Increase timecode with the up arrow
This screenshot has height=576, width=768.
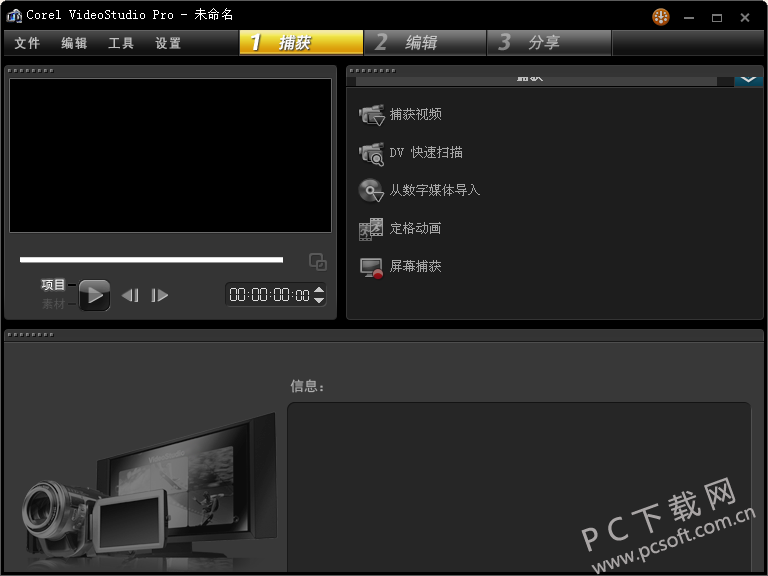point(319,289)
